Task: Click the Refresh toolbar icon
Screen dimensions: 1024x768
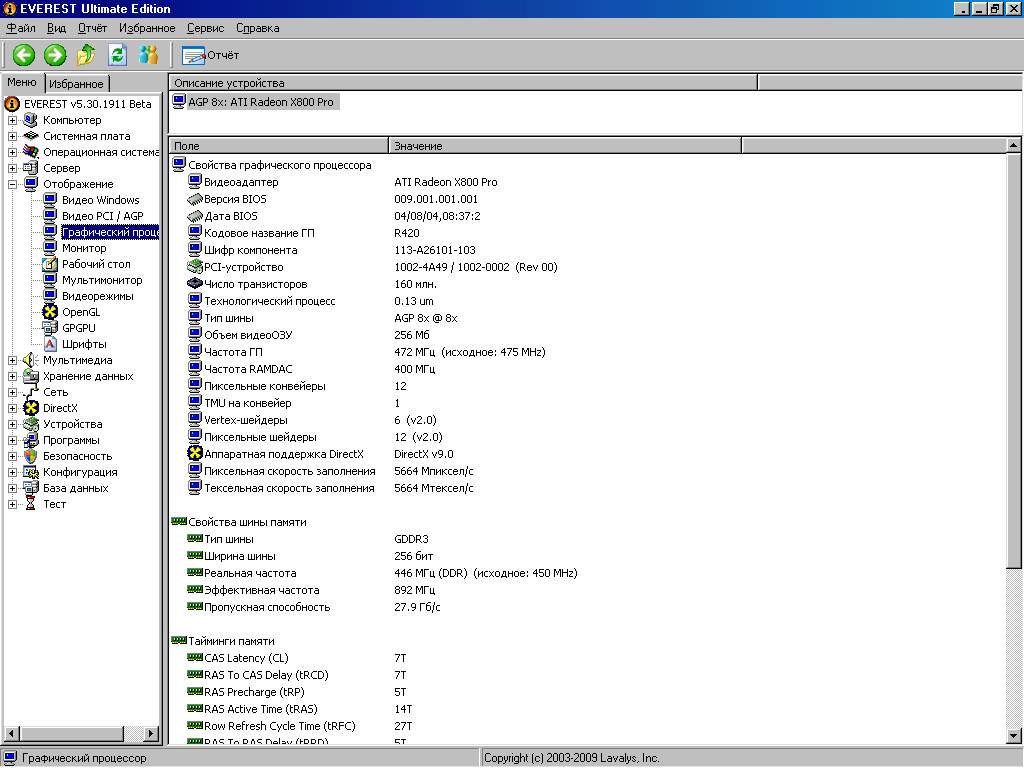Action: click(118, 55)
